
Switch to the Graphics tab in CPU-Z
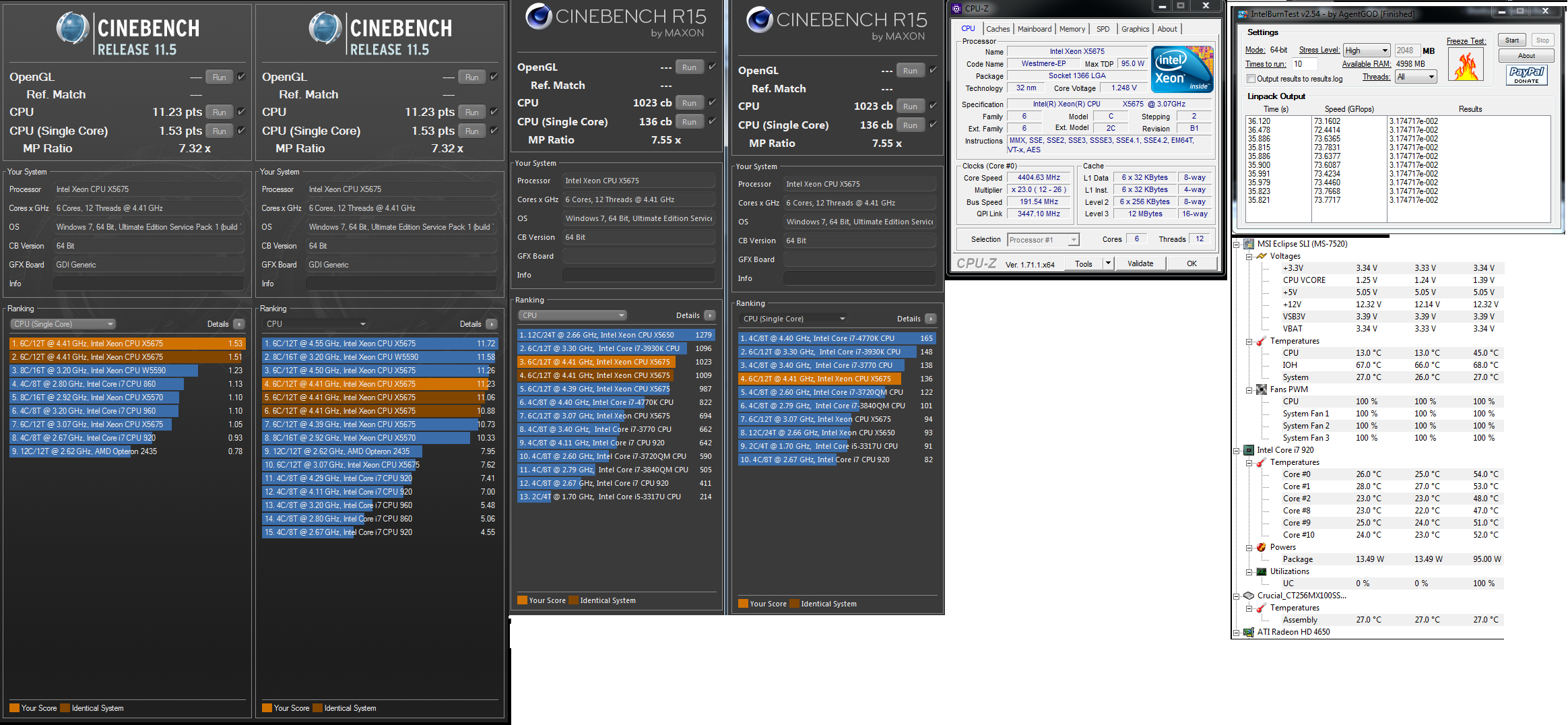[1135, 29]
